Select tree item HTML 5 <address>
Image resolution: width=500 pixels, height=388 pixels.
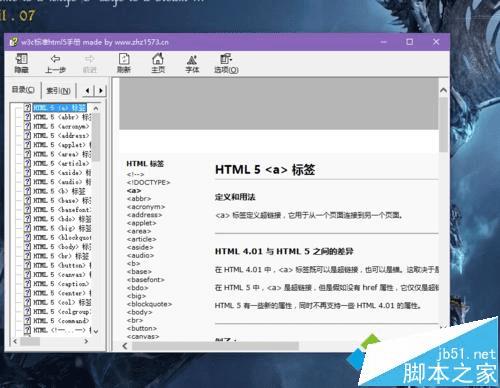coord(61,136)
